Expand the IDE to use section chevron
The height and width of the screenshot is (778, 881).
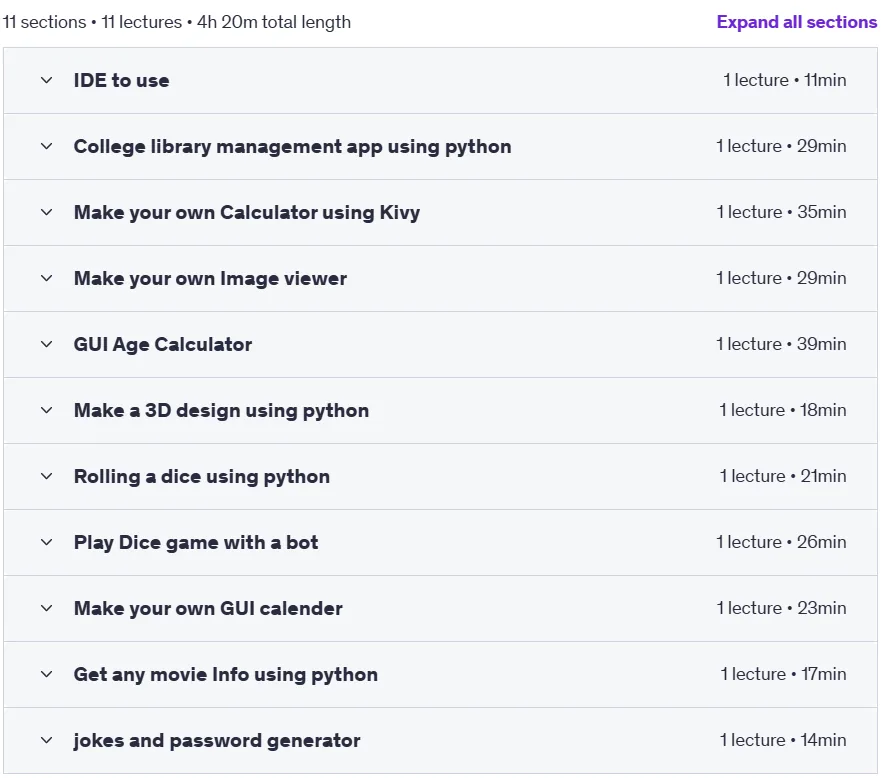47,80
